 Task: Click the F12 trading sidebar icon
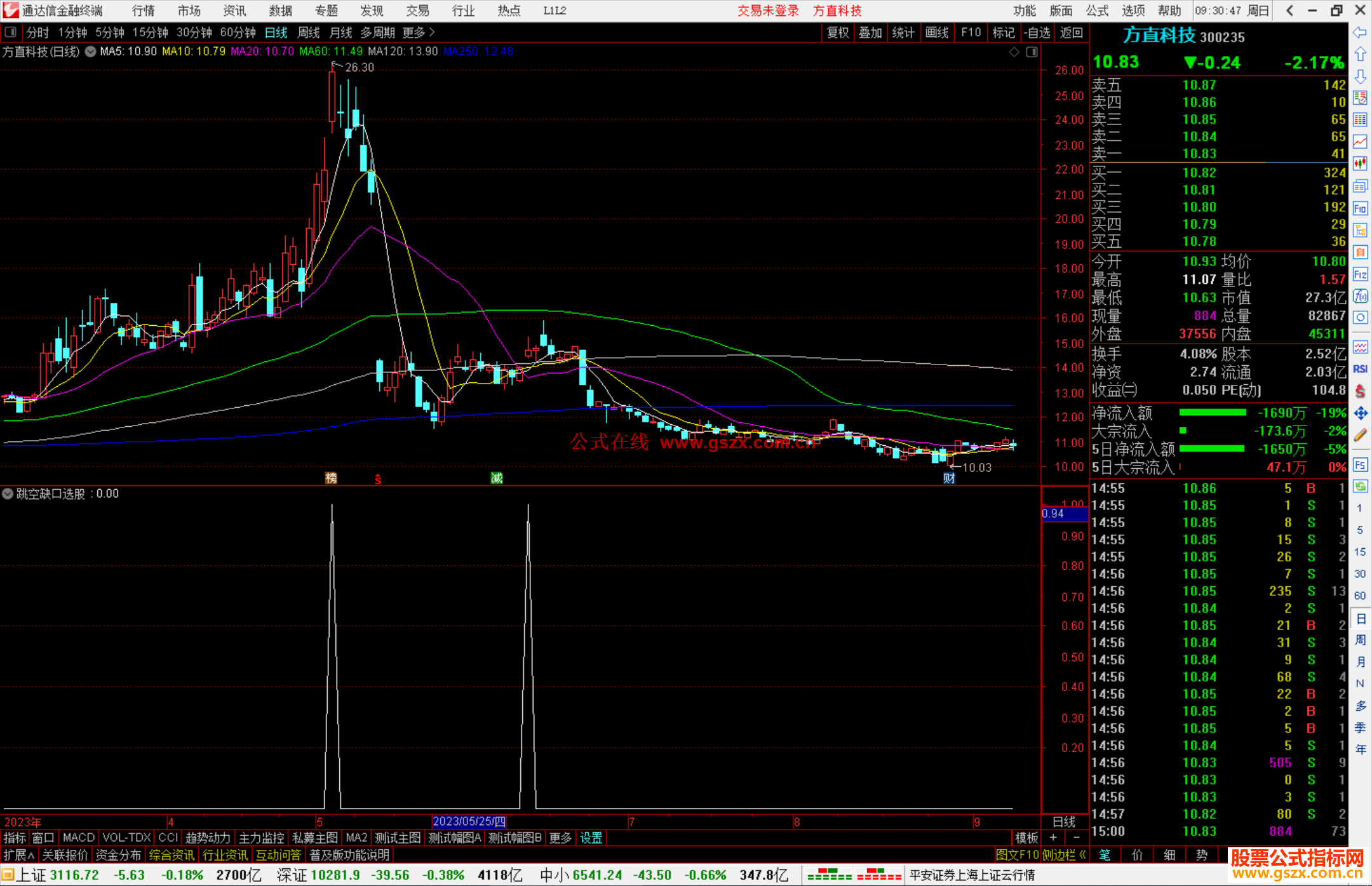tap(1360, 274)
